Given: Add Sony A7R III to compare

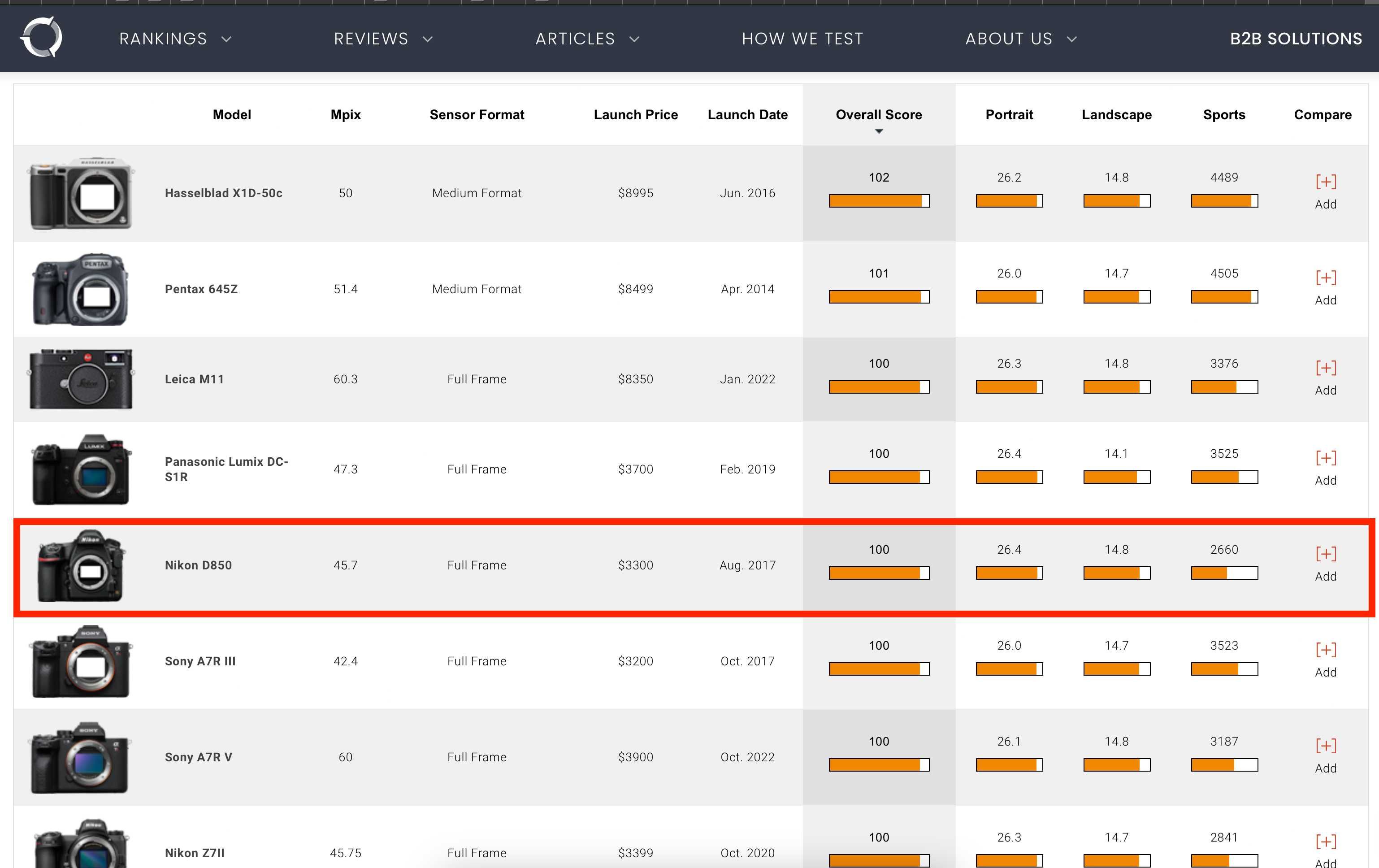Looking at the screenshot, I should click(x=1325, y=660).
